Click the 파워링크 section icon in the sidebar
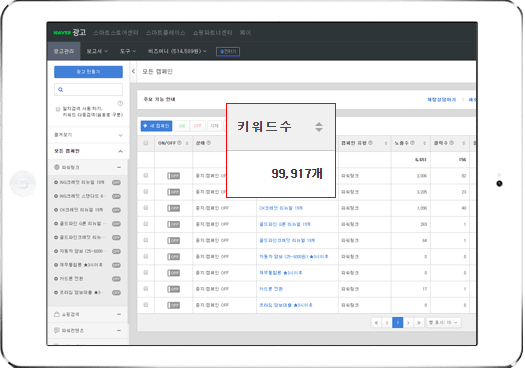This screenshot has height=368, width=525. point(57,167)
